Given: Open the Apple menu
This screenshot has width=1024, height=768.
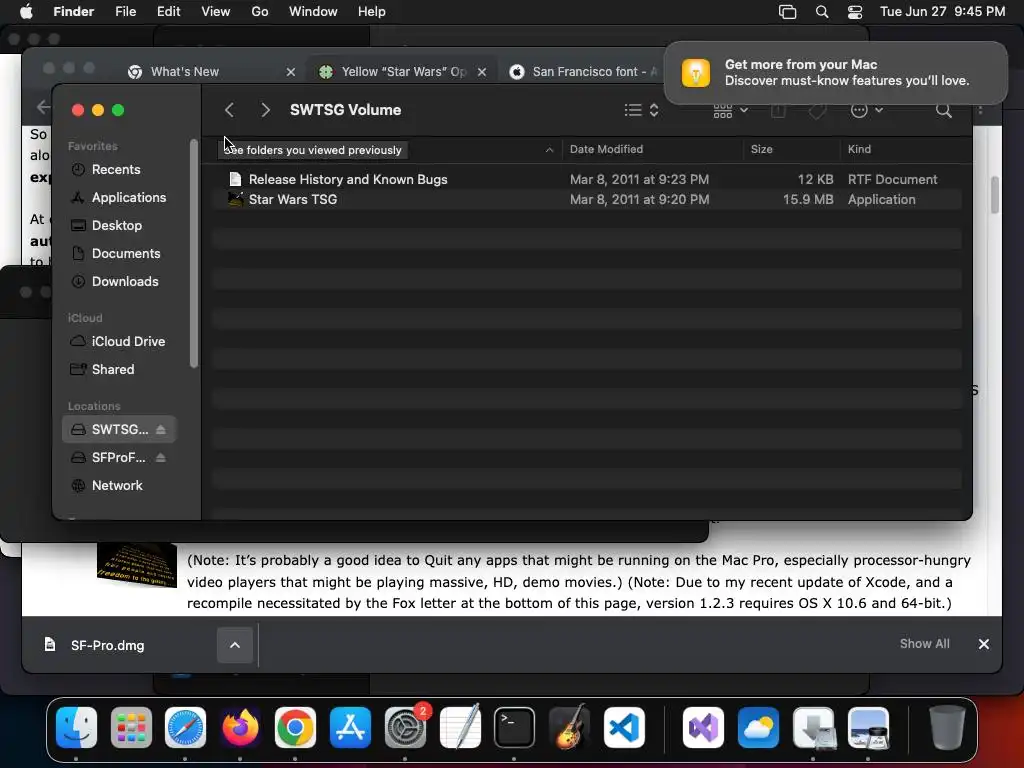Looking at the screenshot, I should click(x=26, y=12).
